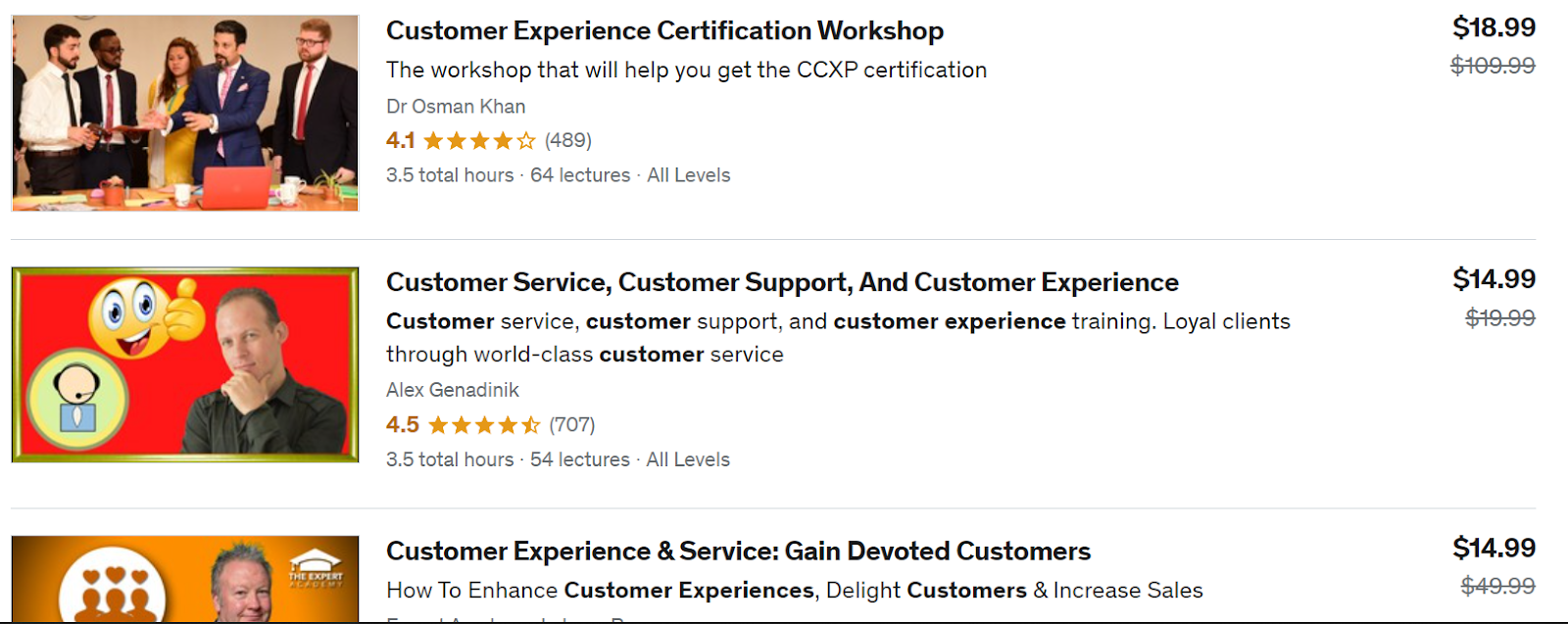The image size is (1568, 624).
Task: Click the orange Expert Academy course thumbnail
Action: click(x=185, y=579)
